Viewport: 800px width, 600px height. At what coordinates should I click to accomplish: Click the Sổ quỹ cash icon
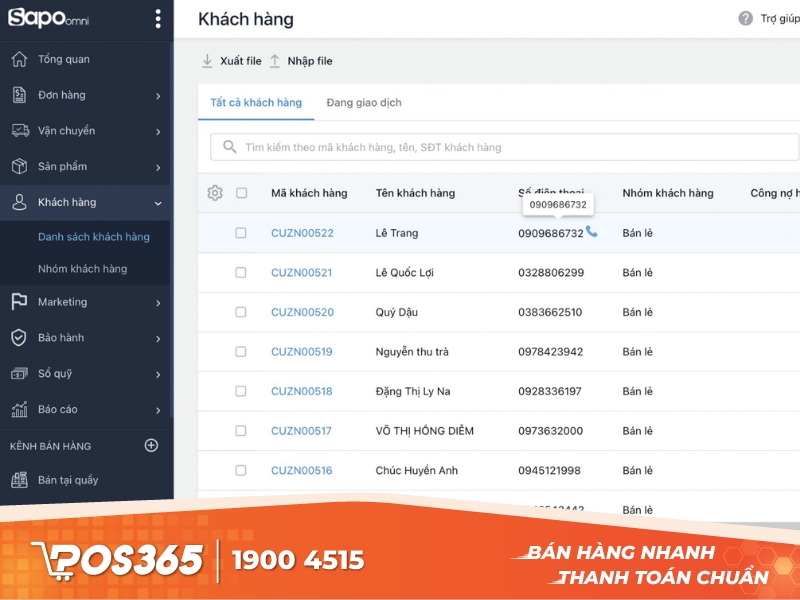point(19,373)
